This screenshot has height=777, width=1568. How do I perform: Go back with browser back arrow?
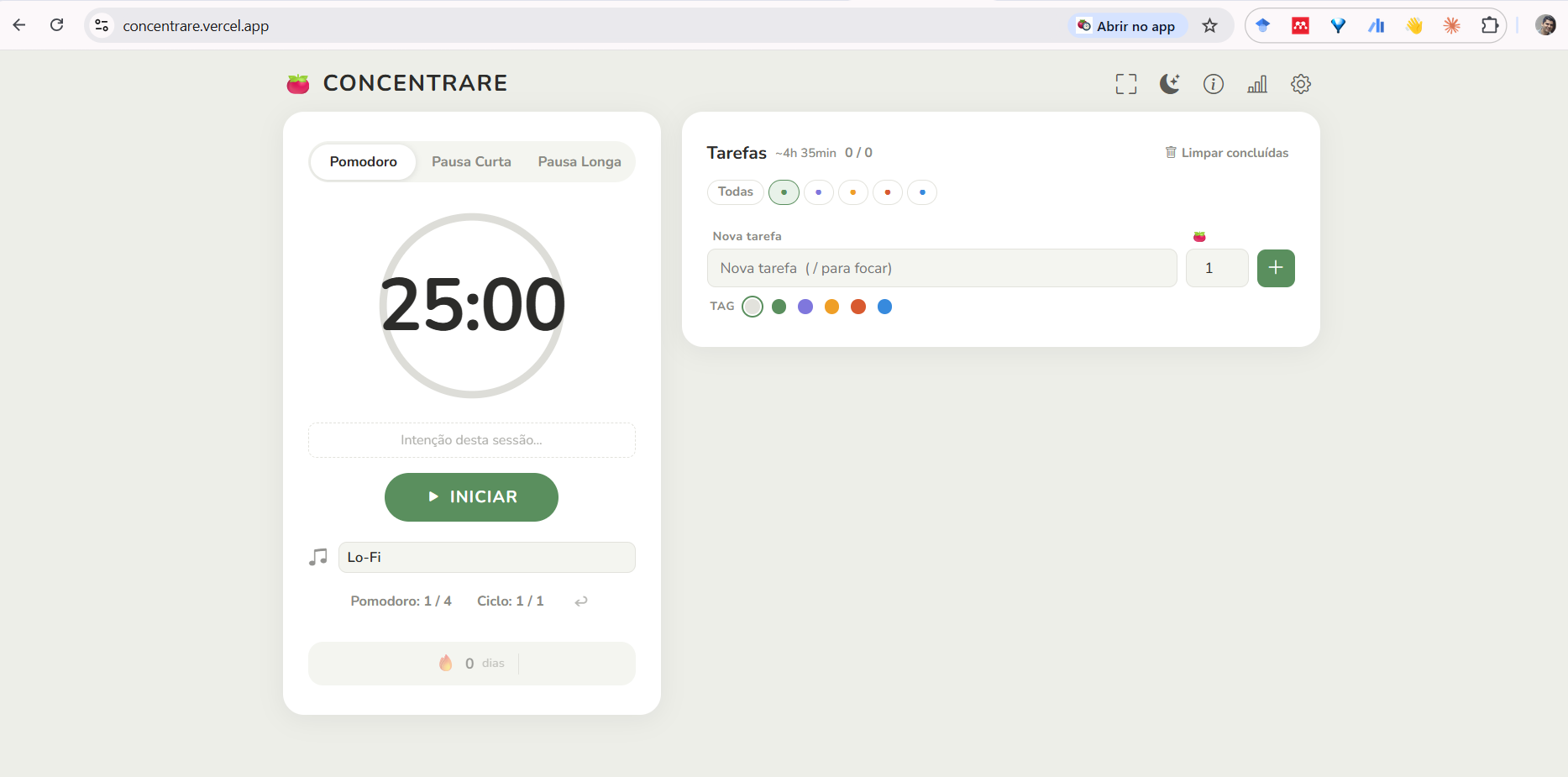pos(19,25)
